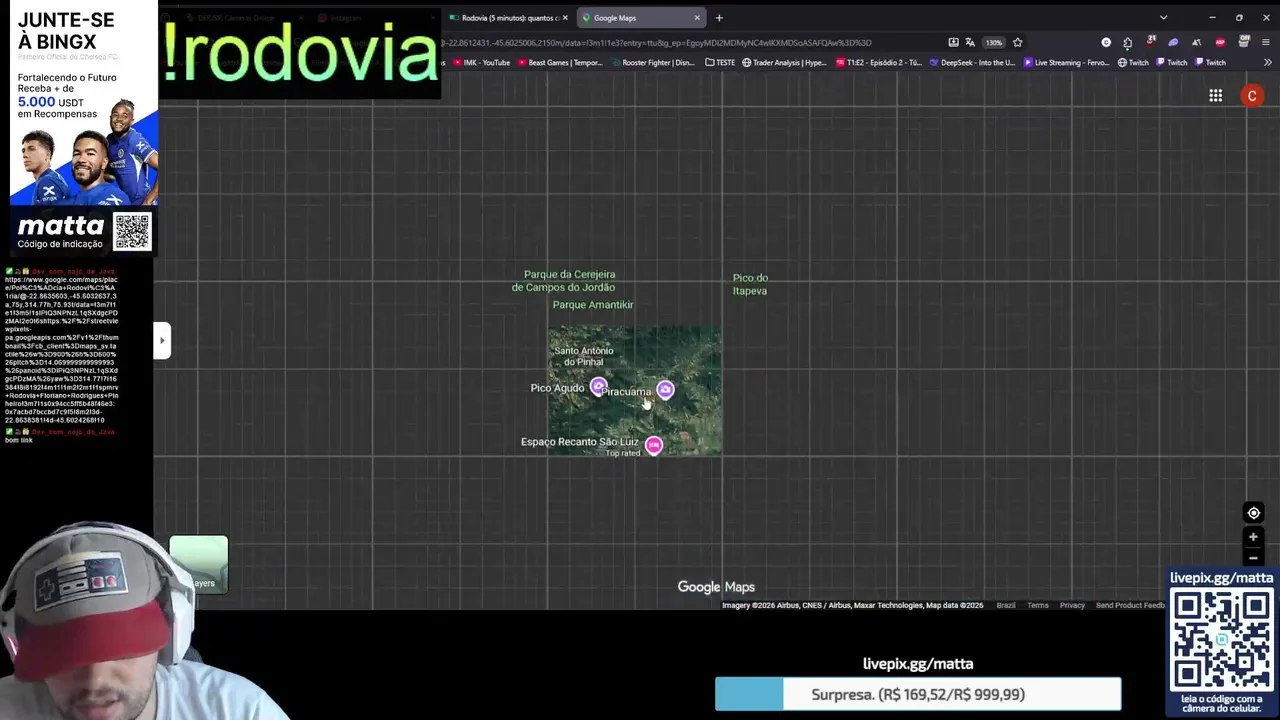Open the 'DeepSeek - Into the U...' bookmark

pyautogui.click(x=971, y=62)
